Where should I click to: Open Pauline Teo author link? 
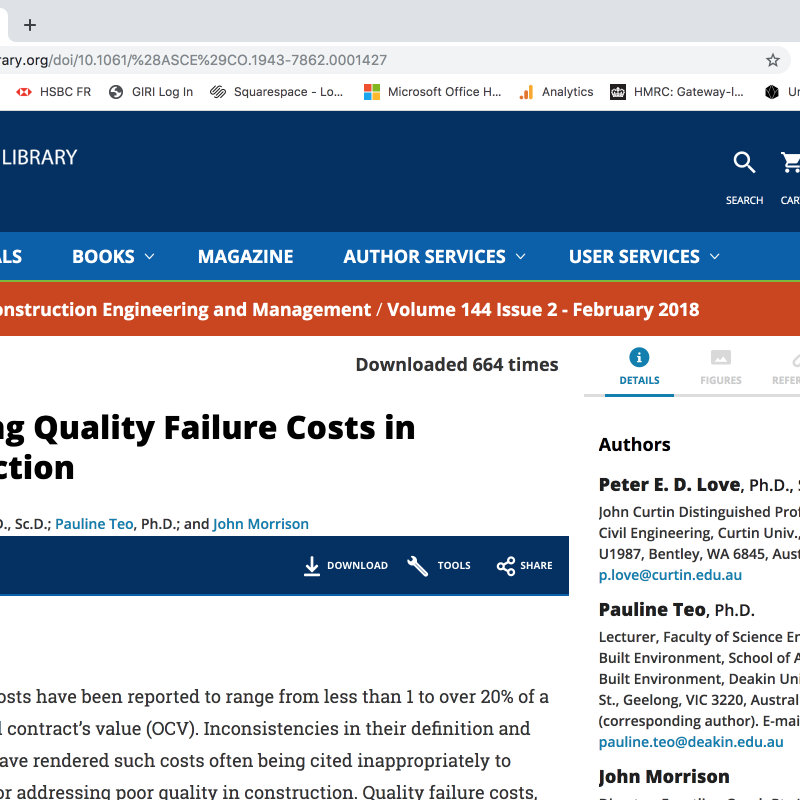tap(94, 524)
